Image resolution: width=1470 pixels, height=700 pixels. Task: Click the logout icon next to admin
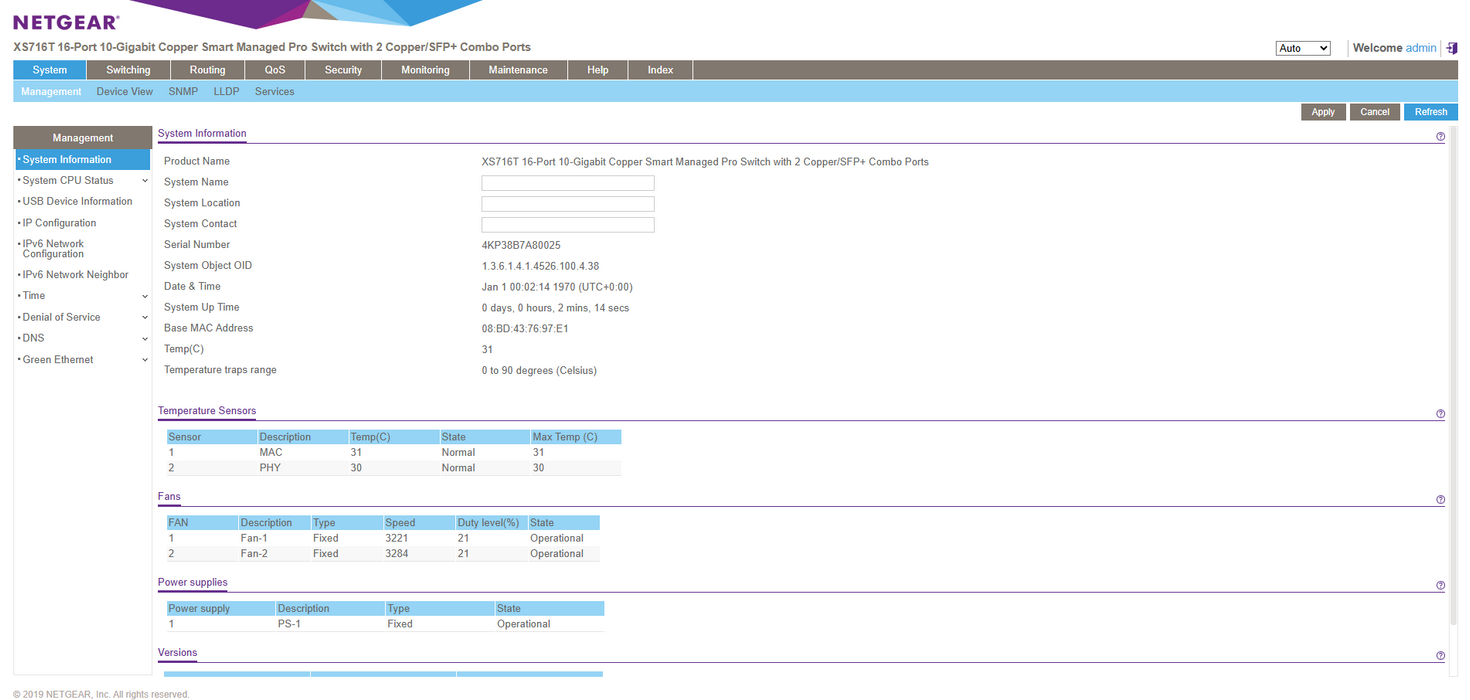tap(1451, 48)
